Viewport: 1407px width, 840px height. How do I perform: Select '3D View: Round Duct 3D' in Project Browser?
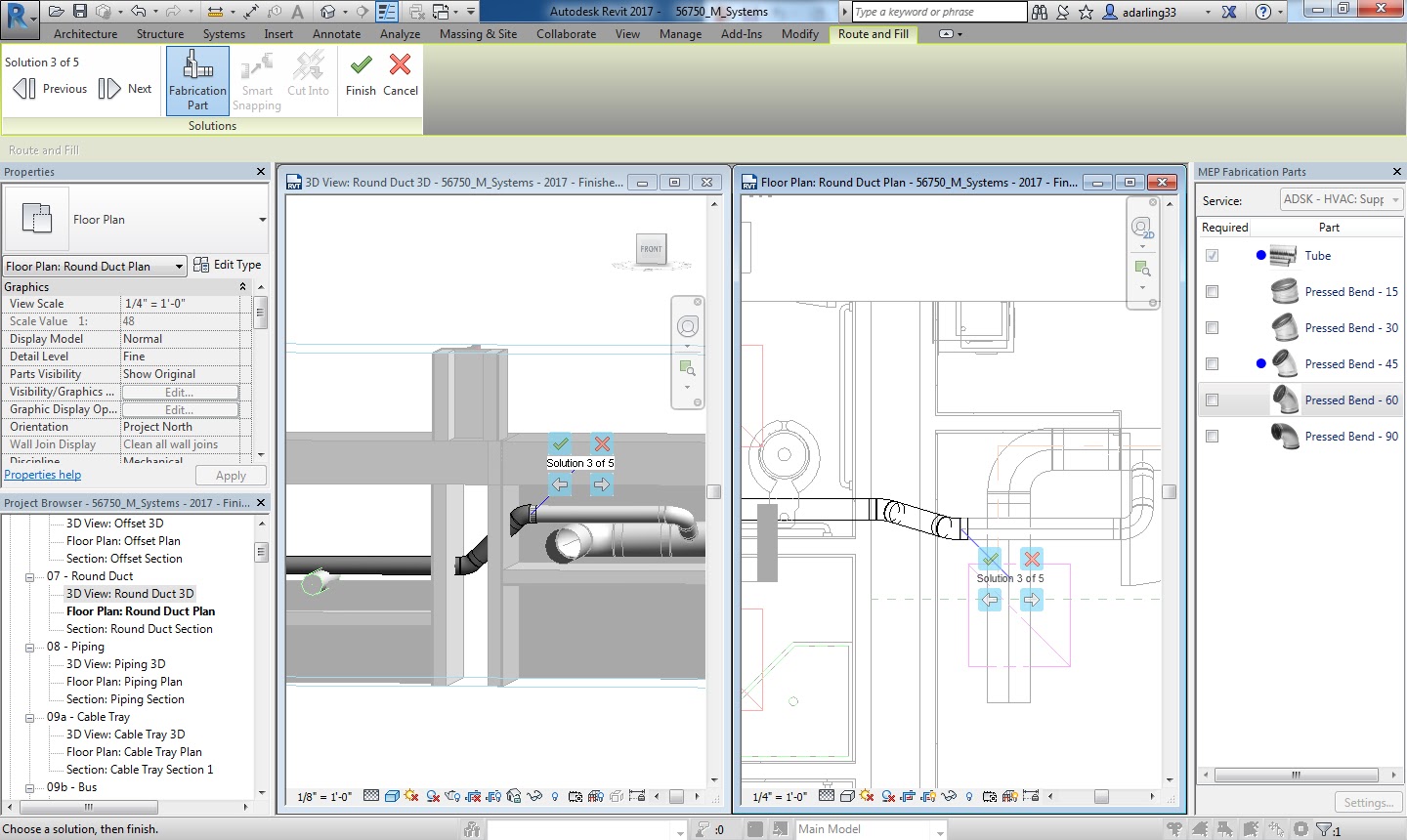pyautogui.click(x=130, y=594)
